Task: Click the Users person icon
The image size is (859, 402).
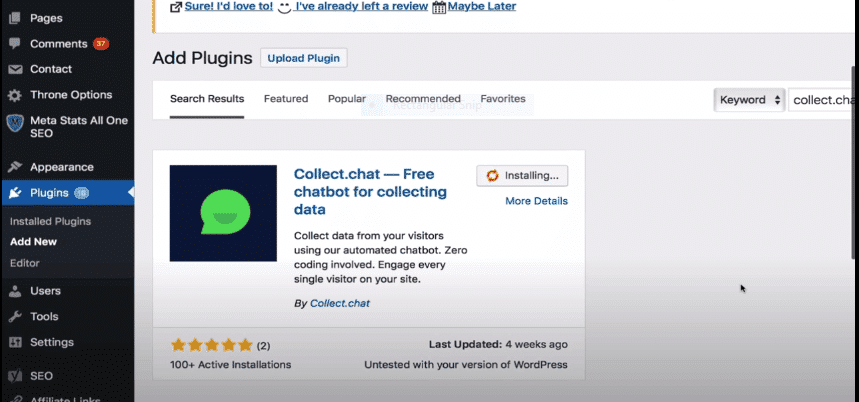Action: [15, 291]
